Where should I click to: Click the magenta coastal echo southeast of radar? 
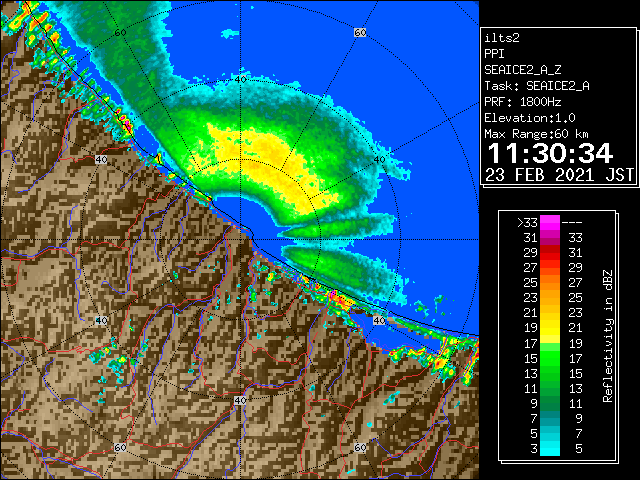333,293
